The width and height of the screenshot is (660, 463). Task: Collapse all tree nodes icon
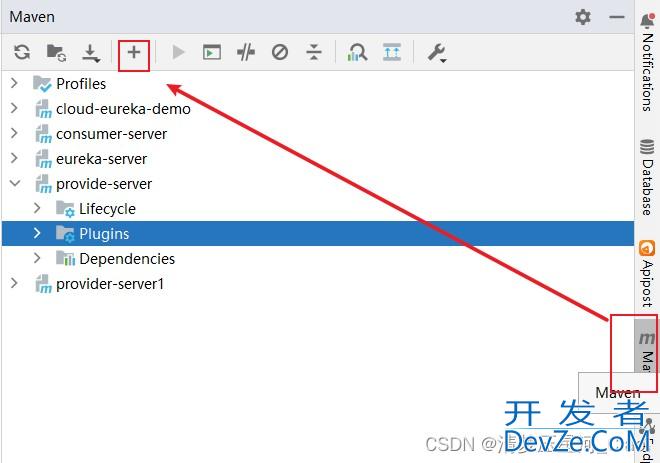(314, 53)
